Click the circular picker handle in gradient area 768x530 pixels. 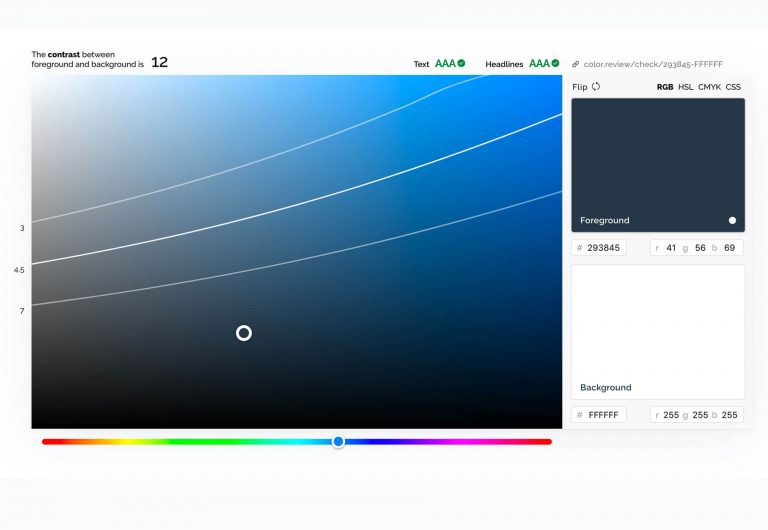pyautogui.click(x=244, y=333)
